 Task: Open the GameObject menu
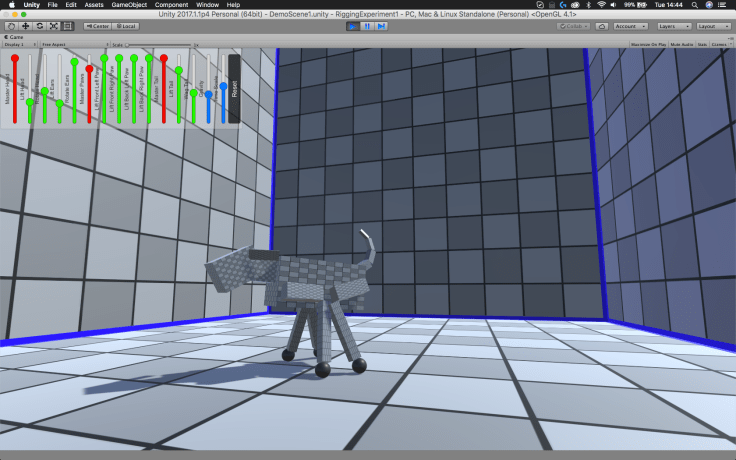point(128,5)
